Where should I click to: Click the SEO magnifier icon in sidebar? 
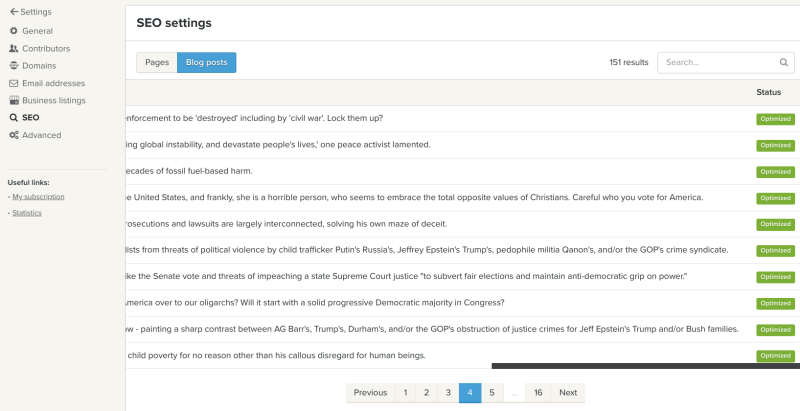click(x=13, y=118)
